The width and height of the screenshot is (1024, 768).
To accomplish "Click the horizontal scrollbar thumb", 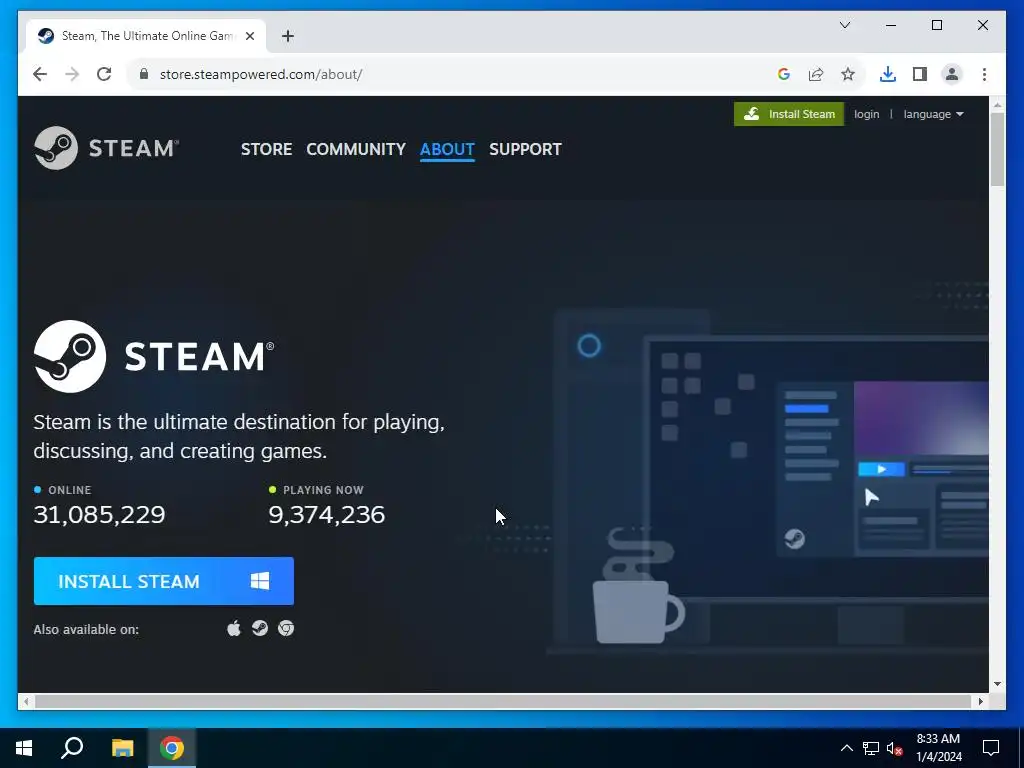I will click(x=504, y=701).
